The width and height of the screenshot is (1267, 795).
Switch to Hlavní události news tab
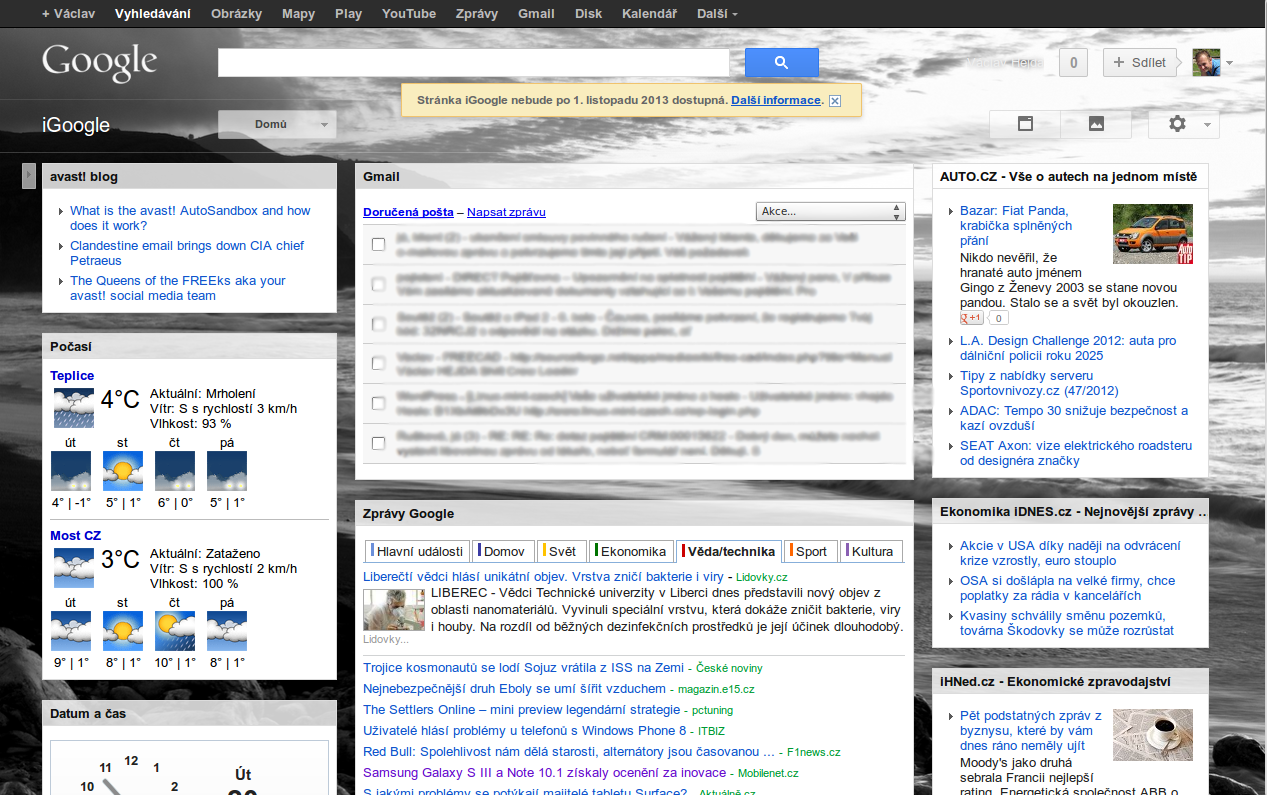[417, 551]
